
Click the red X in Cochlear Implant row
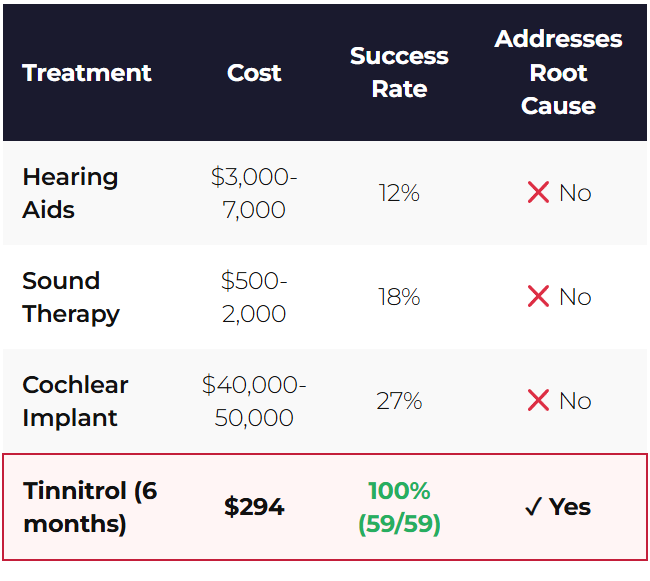click(538, 401)
